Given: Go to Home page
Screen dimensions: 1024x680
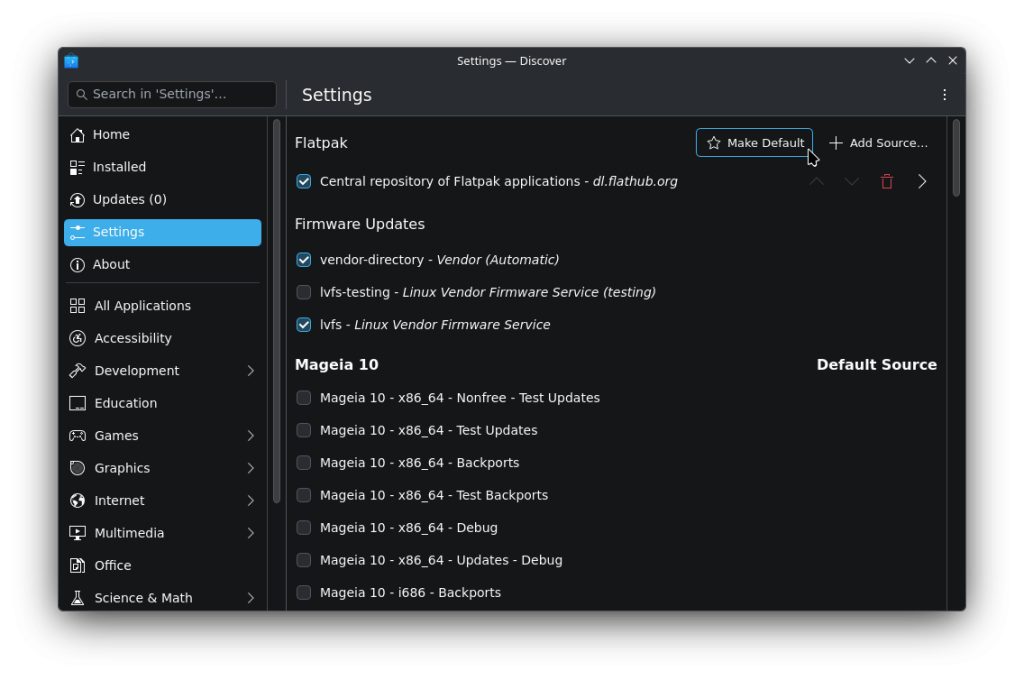Looking at the screenshot, I should pyautogui.click(x=163, y=135).
